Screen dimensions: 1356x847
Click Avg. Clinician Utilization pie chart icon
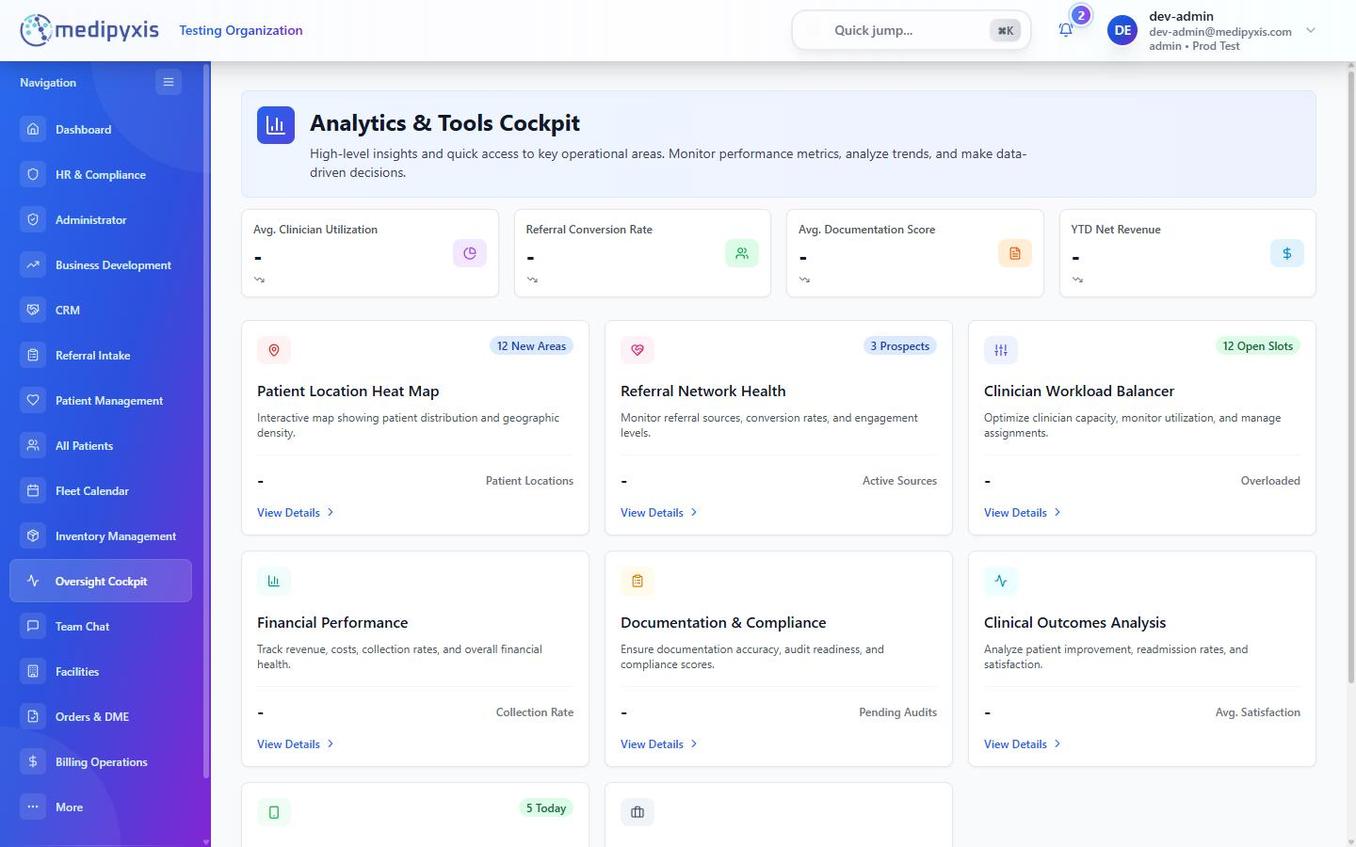[x=470, y=253]
